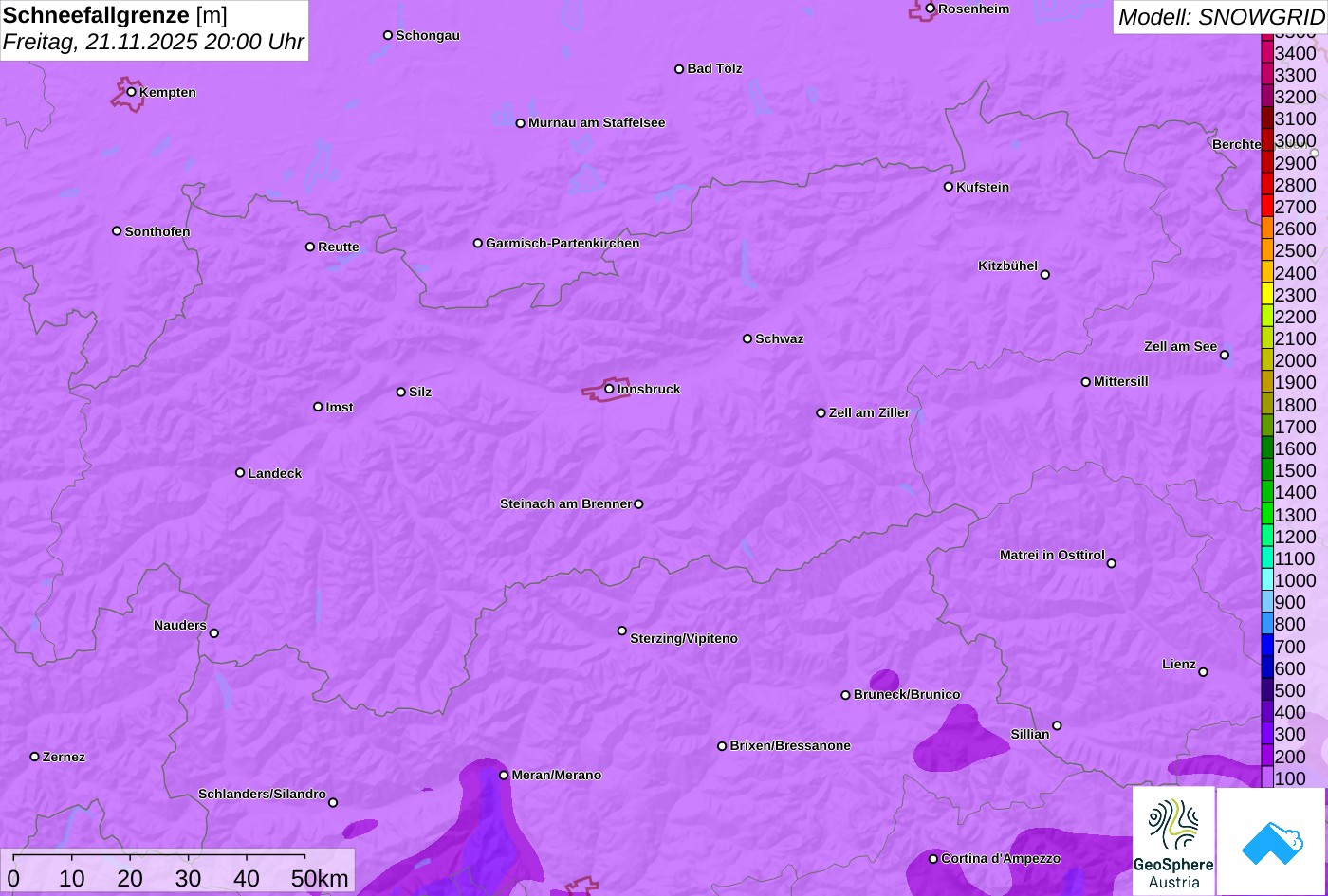Select the Reutte marker dot
Viewport: 1328px width, 896px height.
[x=309, y=247]
